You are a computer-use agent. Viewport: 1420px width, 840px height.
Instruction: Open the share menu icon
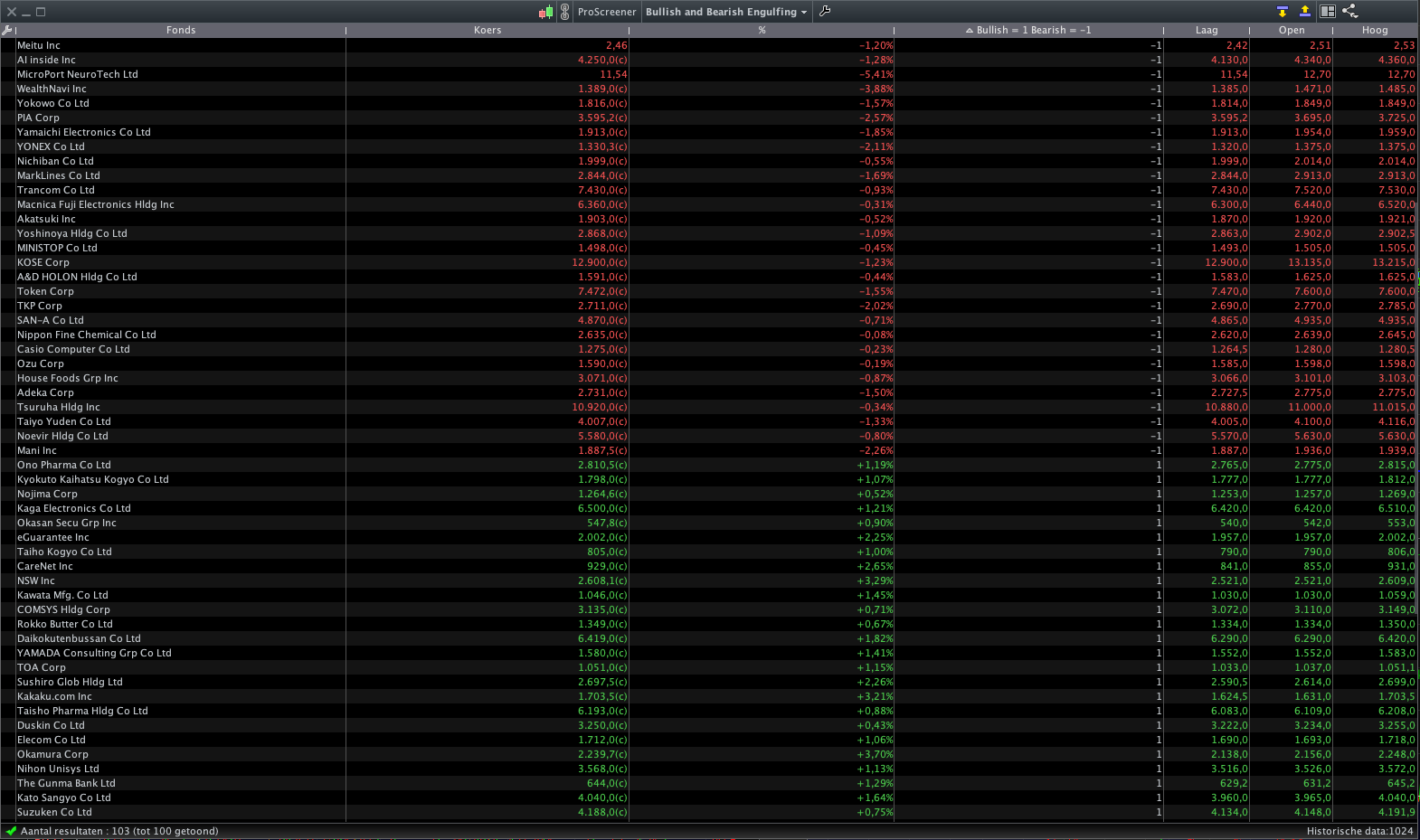click(1350, 12)
